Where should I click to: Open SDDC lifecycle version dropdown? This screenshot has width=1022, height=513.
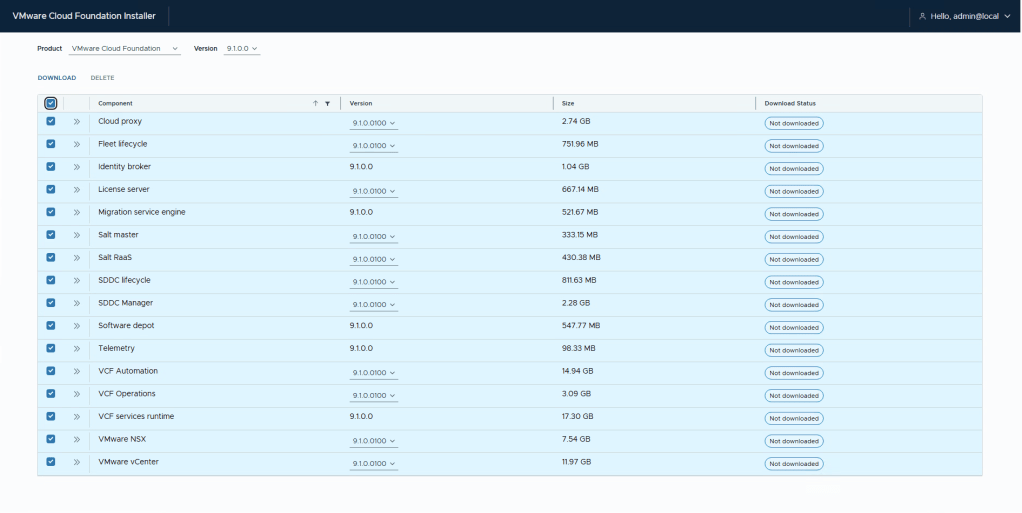click(373, 282)
